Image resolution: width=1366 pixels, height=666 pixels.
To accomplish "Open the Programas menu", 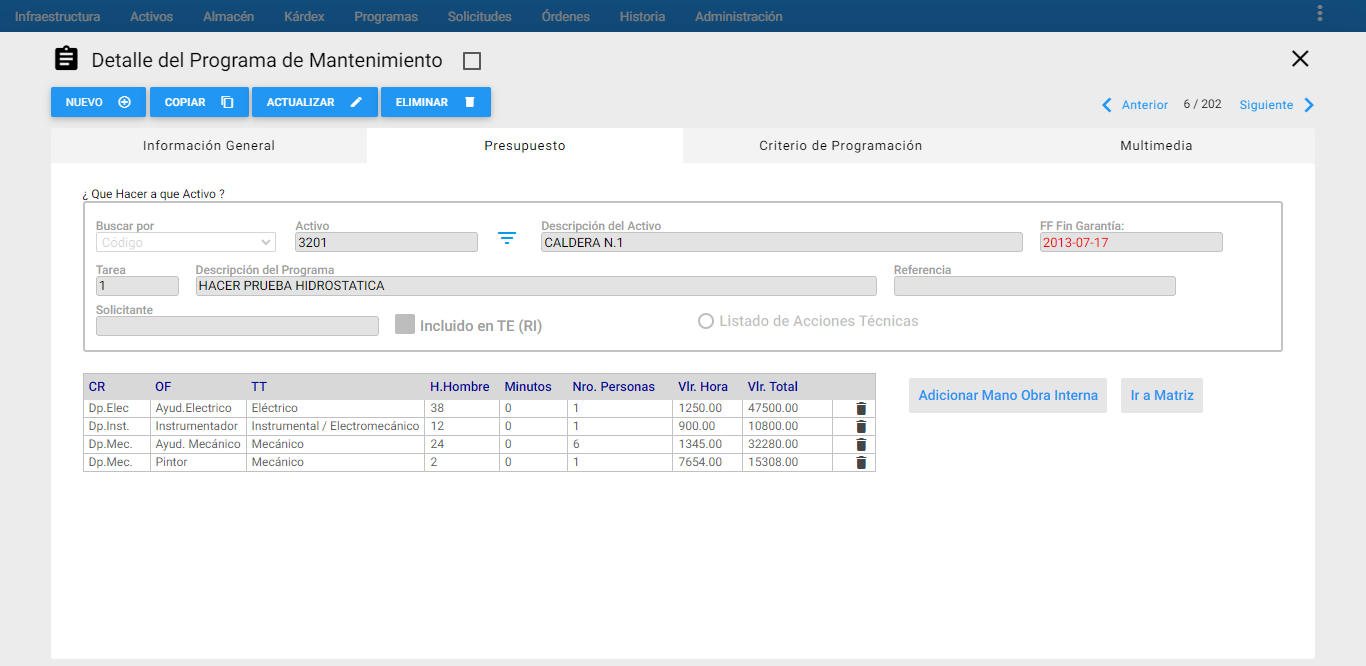I will point(386,16).
